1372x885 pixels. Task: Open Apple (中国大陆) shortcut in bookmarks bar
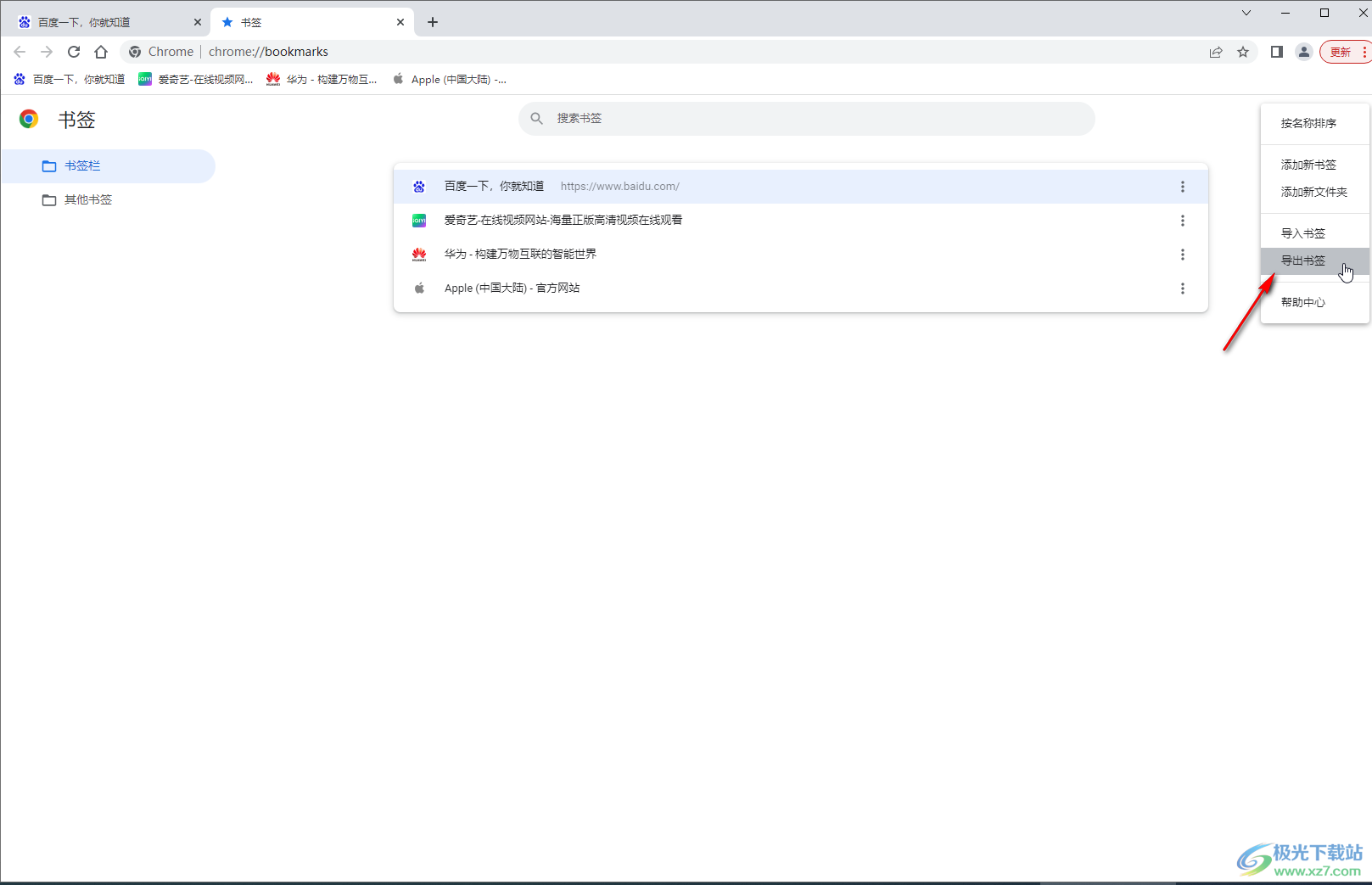coord(449,79)
